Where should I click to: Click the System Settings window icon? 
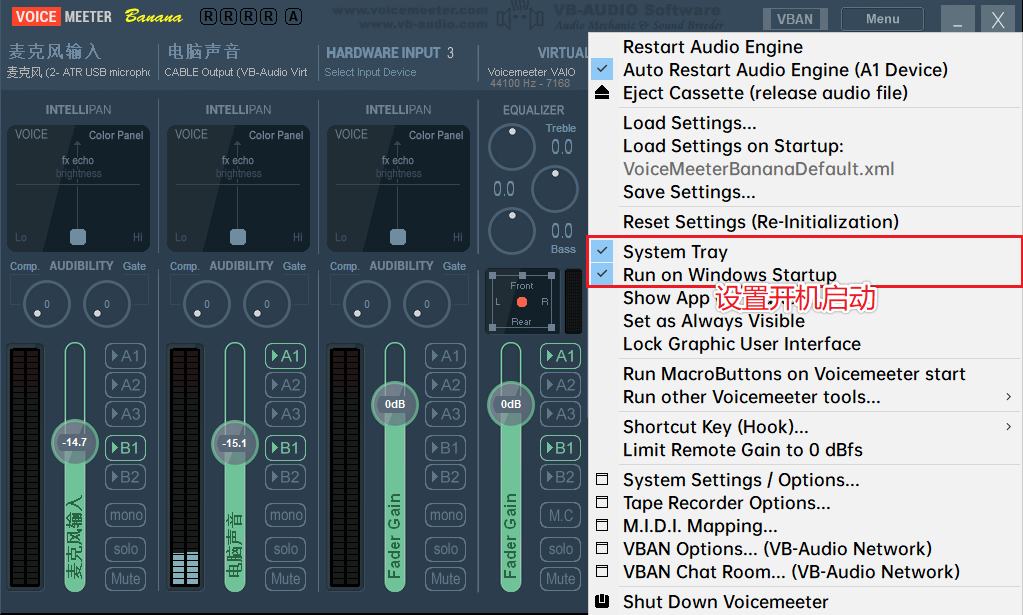click(602, 479)
